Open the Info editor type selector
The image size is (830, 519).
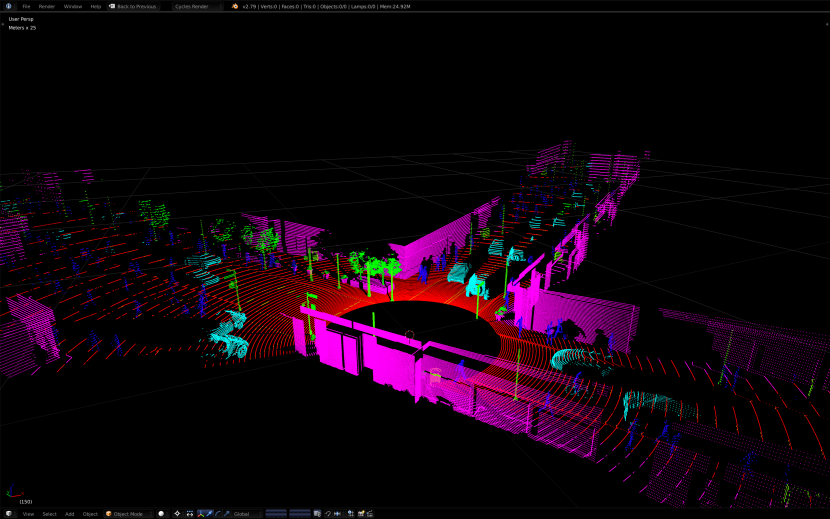[10, 6]
